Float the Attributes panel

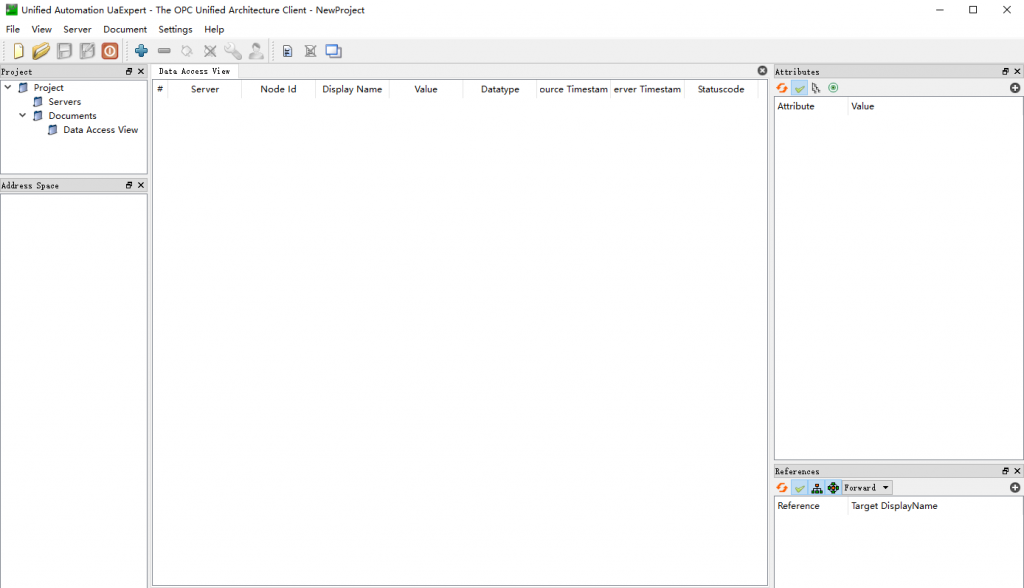pyautogui.click(x=1005, y=71)
